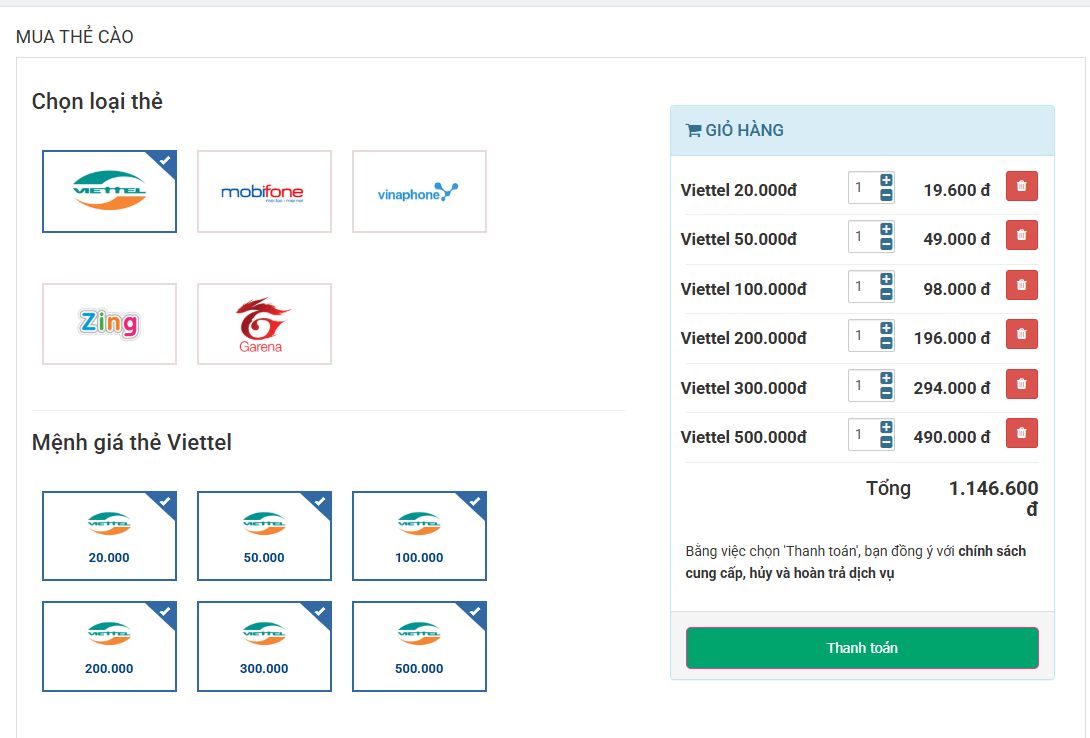Decrease quantity of Viettel 50.000đ
Viewport: 1090px width, 738px height.
point(886,245)
